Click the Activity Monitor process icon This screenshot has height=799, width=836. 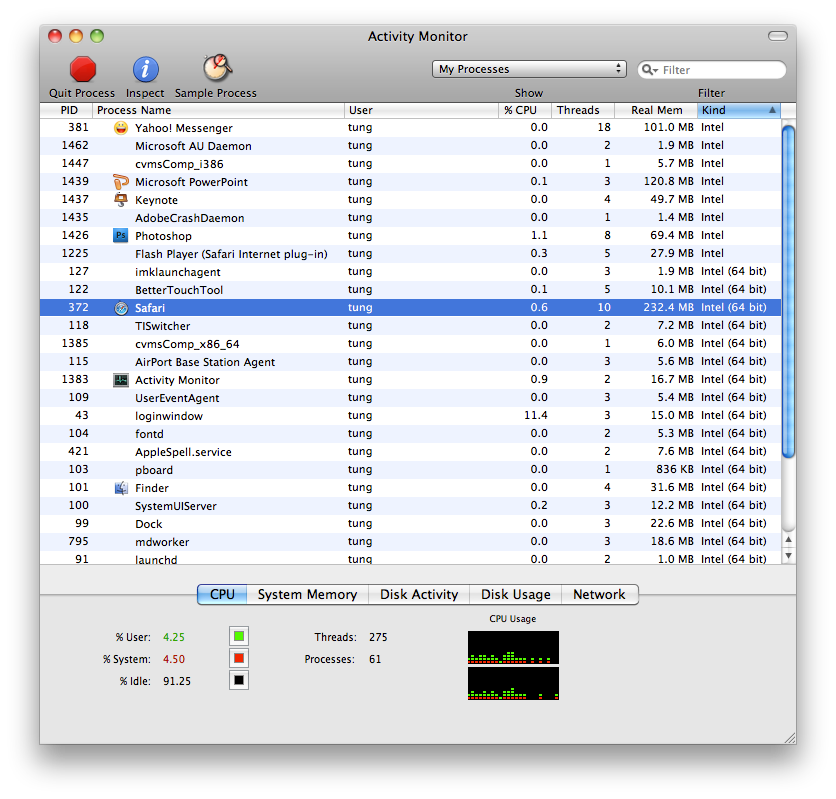click(121, 380)
